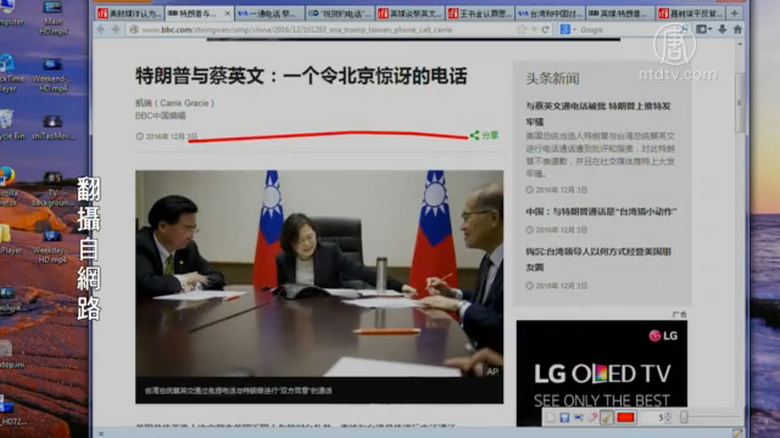Click the blue save floppy disk icon
780x438 pixels.
pos(565,417)
